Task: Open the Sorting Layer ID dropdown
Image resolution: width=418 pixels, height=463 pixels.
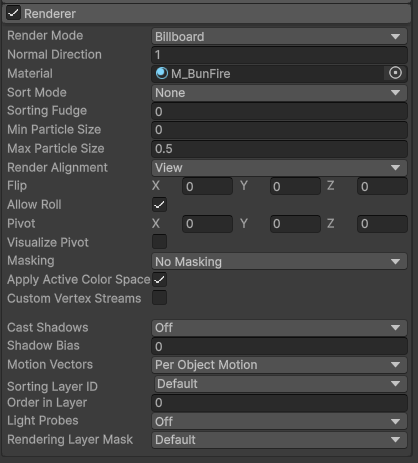Action: click(281, 384)
